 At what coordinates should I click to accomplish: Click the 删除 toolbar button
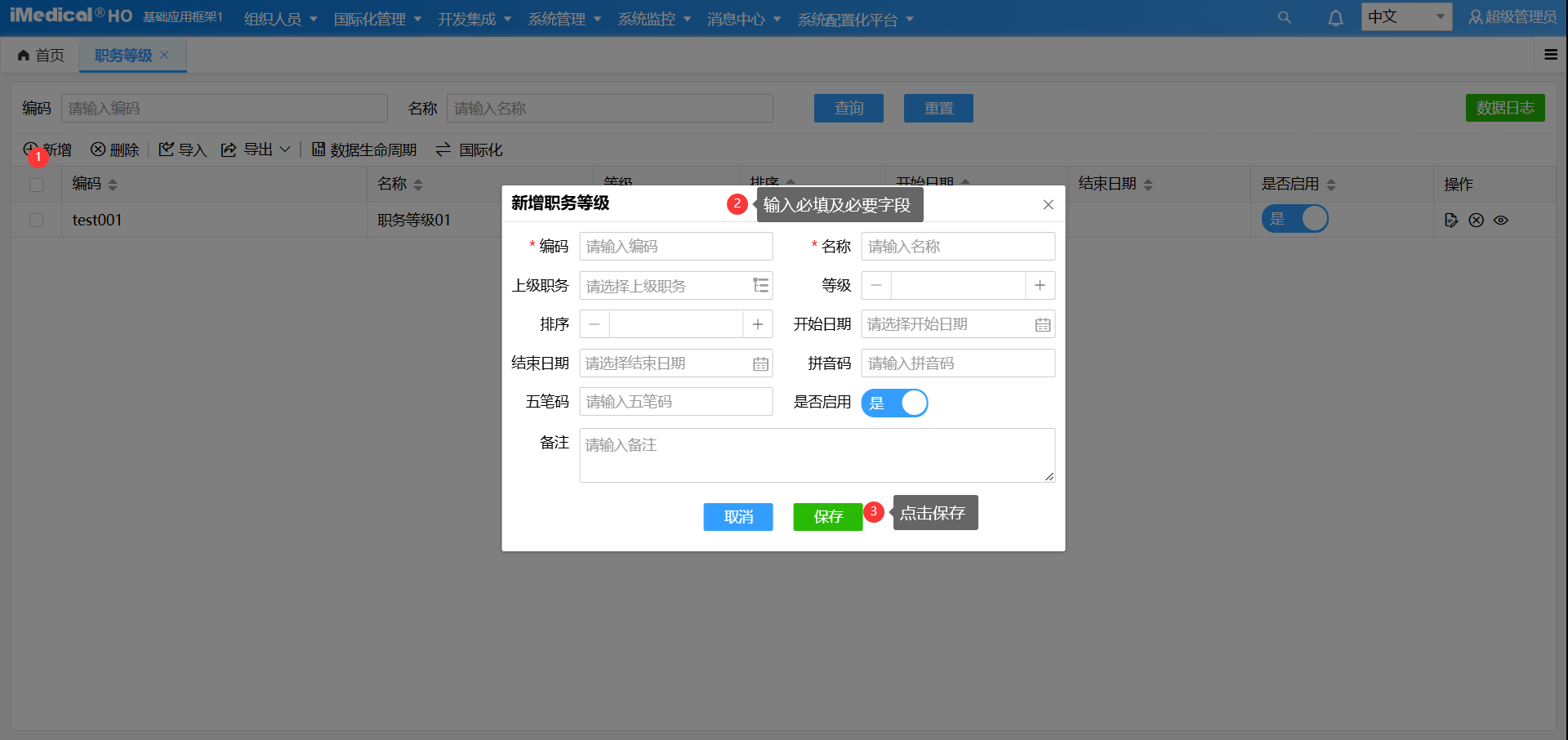coord(114,149)
